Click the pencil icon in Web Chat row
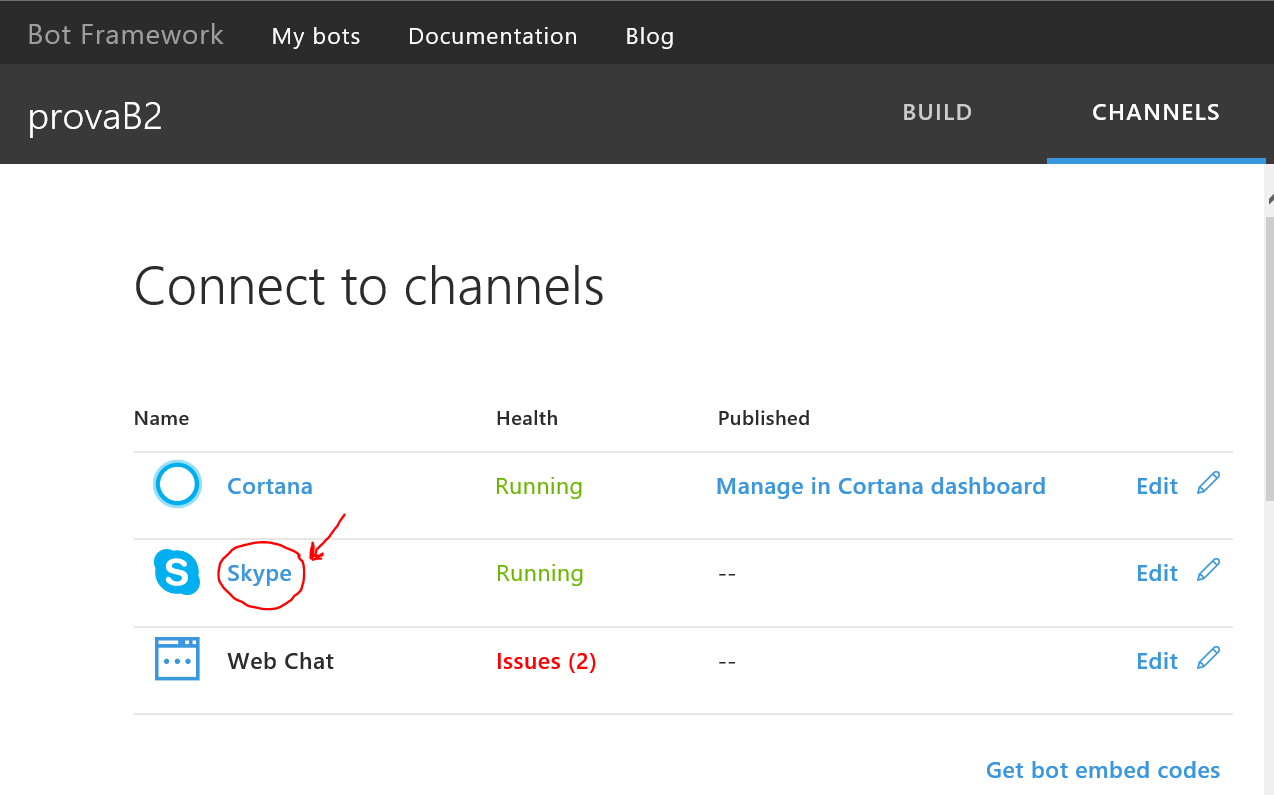The width and height of the screenshot is (1274, 795). click(1208, 658)
